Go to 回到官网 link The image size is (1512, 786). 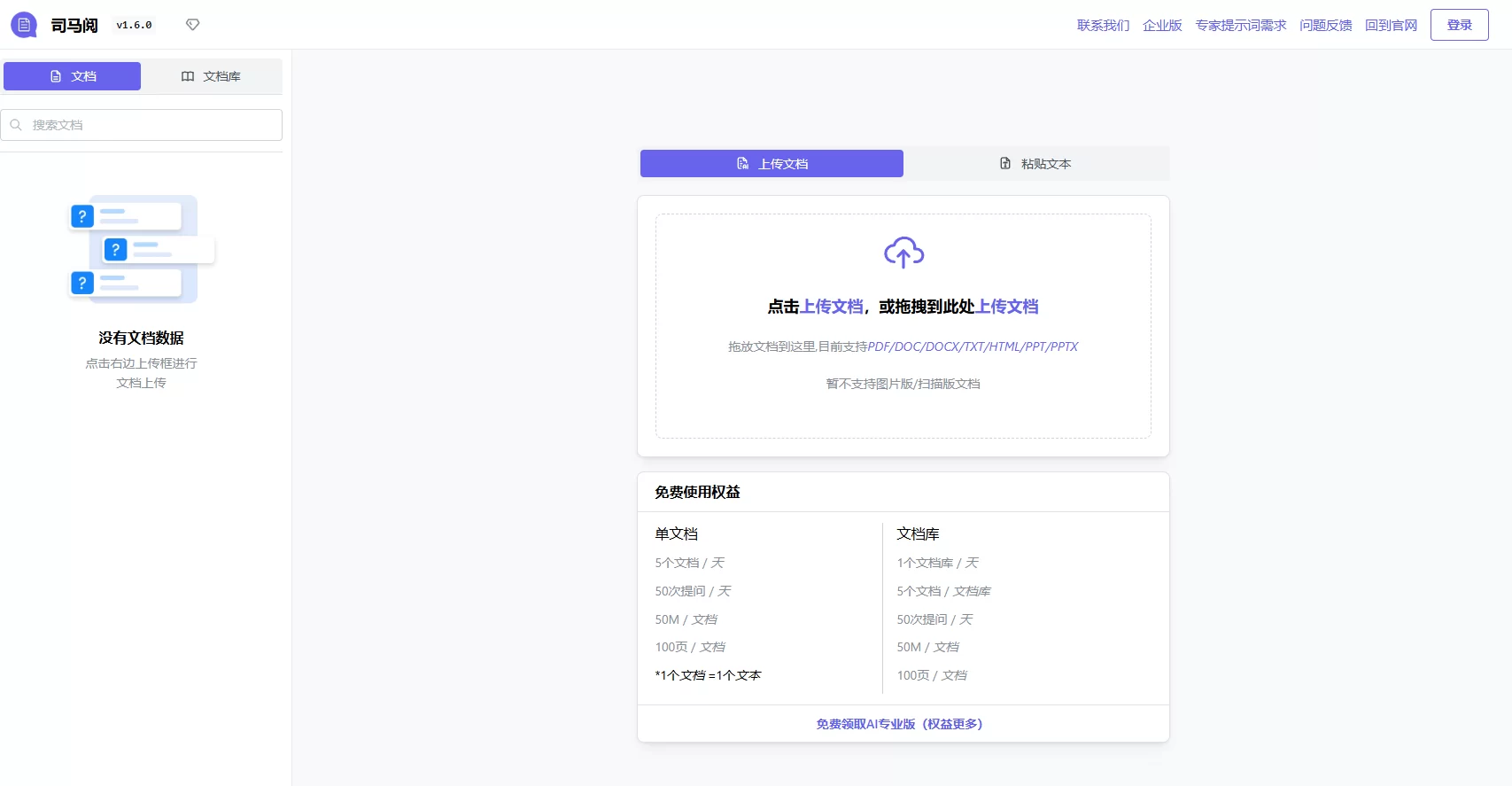pyautogui.click(x=1391, y=25)
